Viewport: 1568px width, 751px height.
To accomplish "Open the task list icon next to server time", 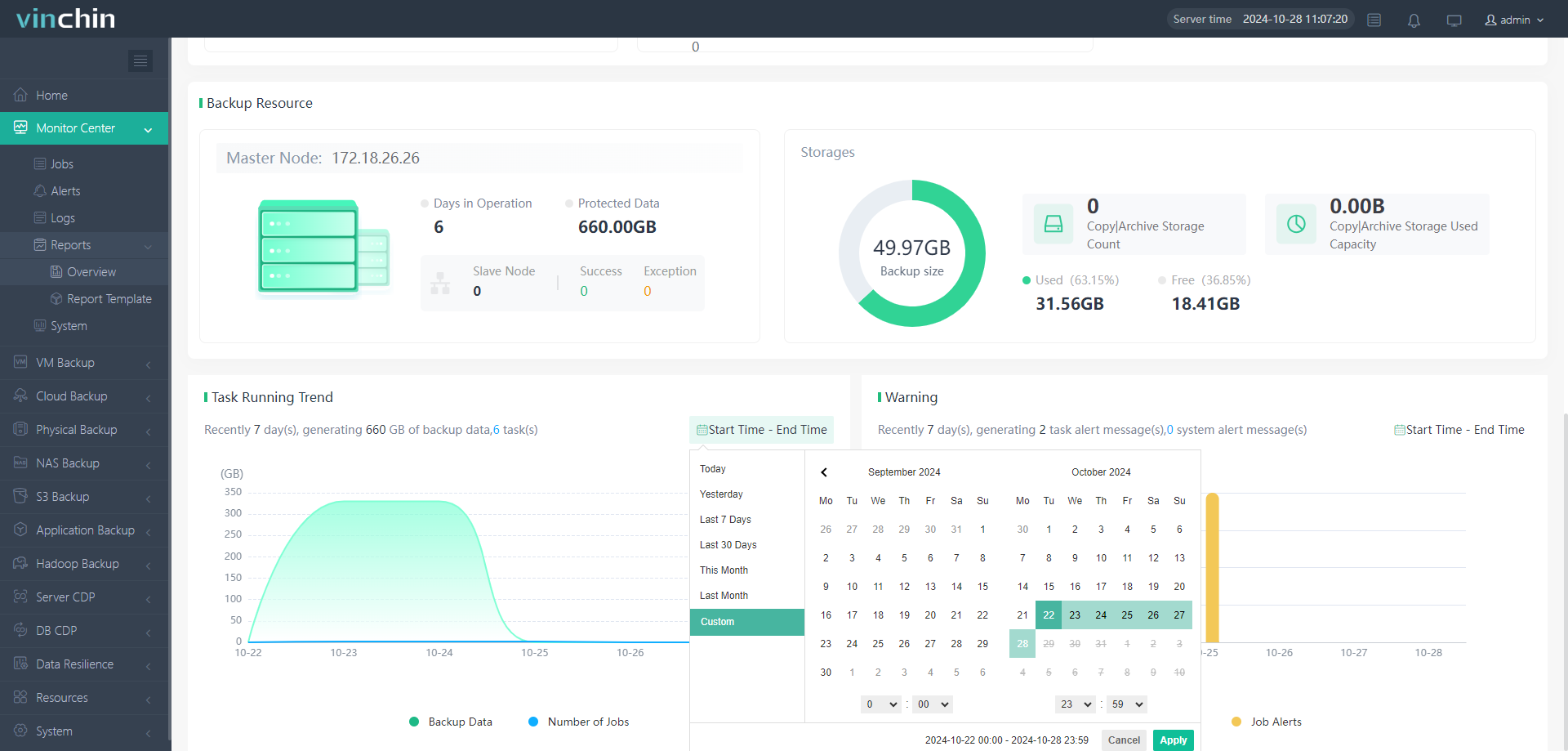I will click(x=1374, y=19).
